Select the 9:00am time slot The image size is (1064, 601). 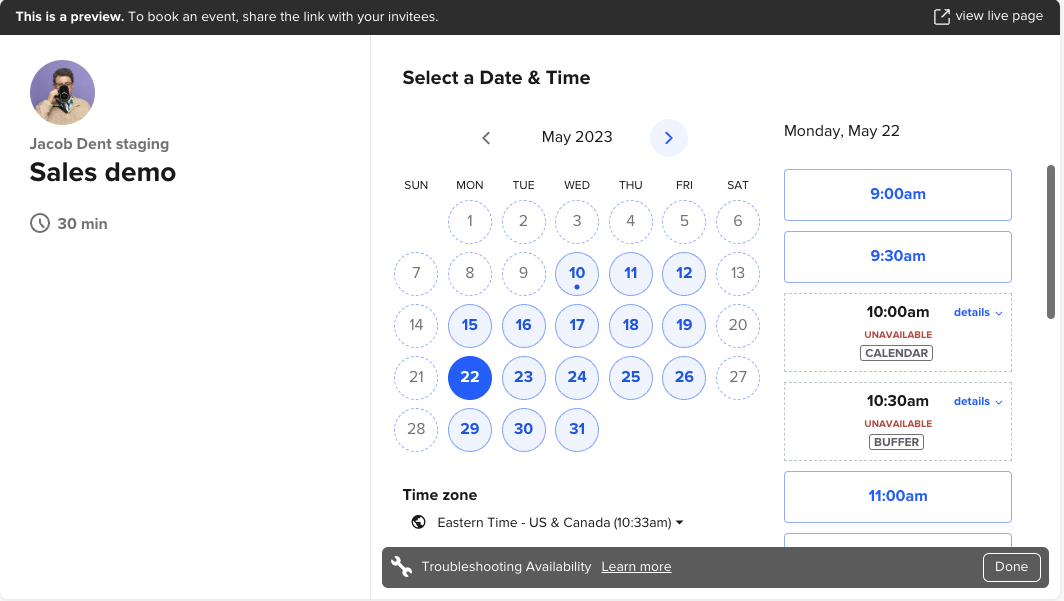coord(897,194)
